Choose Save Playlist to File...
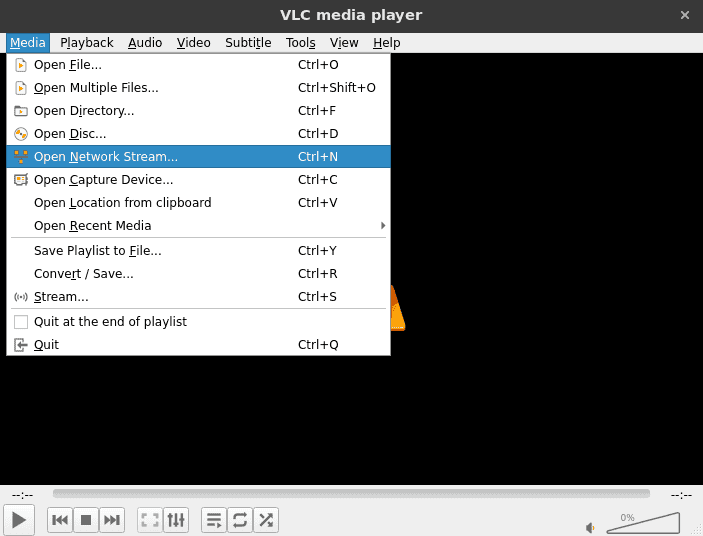This screenshot has width=703, height=536. [x=199, y=251]
